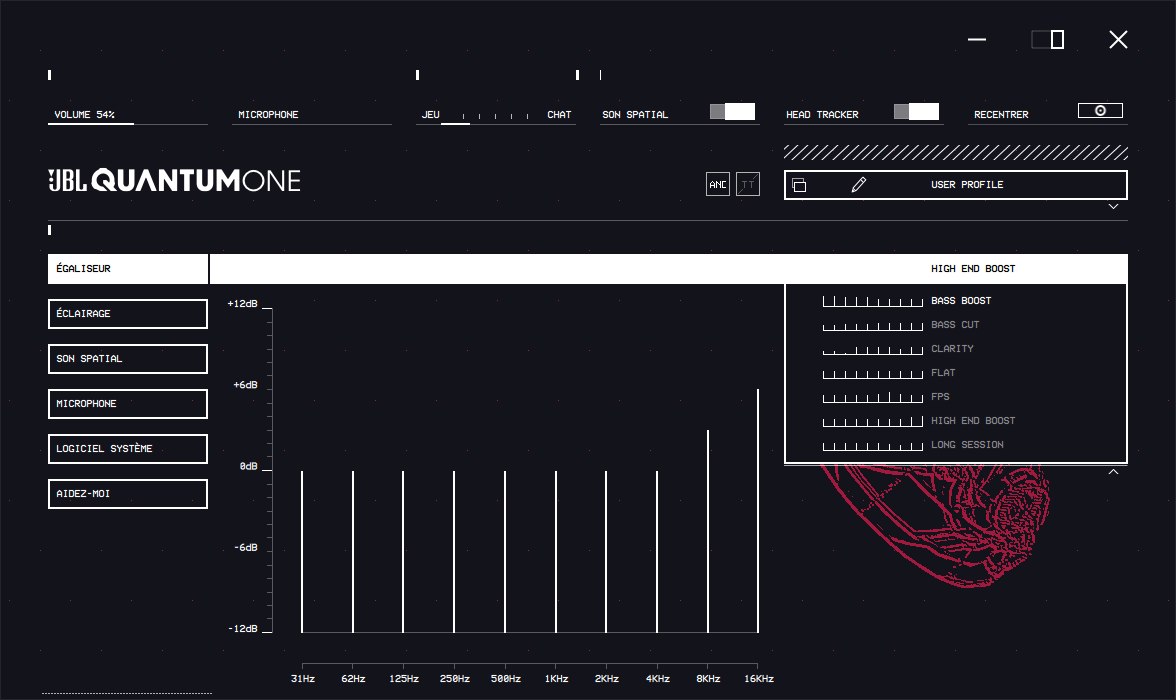1176x700 pixels.
Task: Go to Son Spatial in the left menu
Action: [x=128, y=359]
